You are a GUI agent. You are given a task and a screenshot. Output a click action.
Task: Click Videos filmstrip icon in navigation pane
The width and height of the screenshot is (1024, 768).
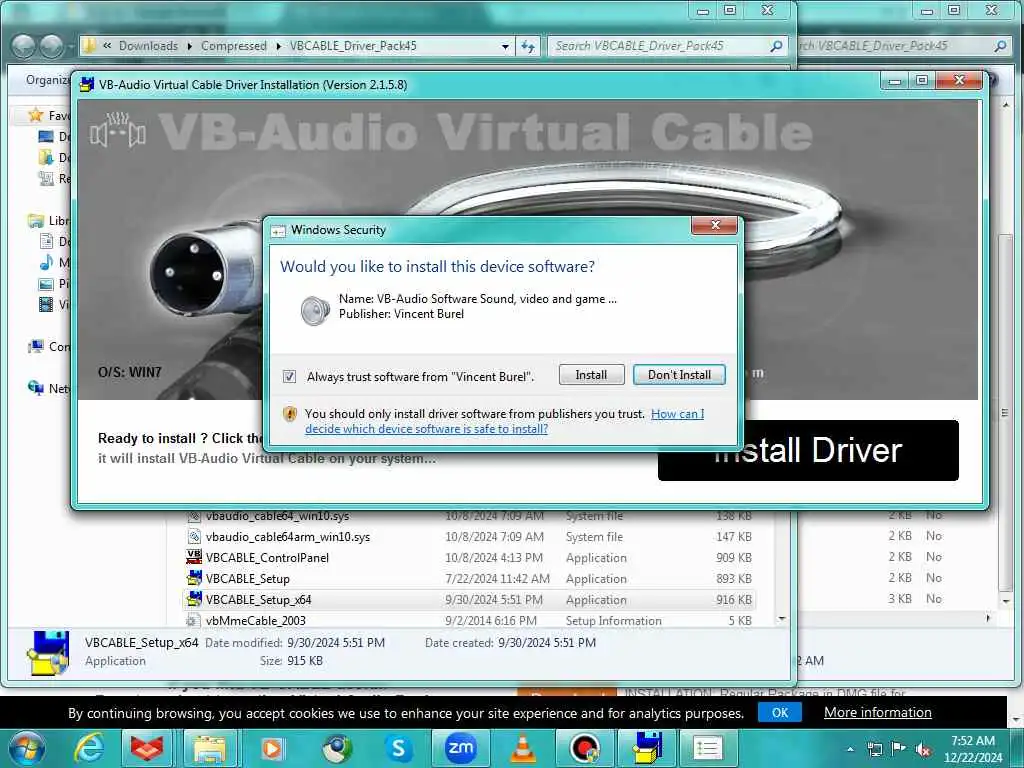(x=46, y=304)
